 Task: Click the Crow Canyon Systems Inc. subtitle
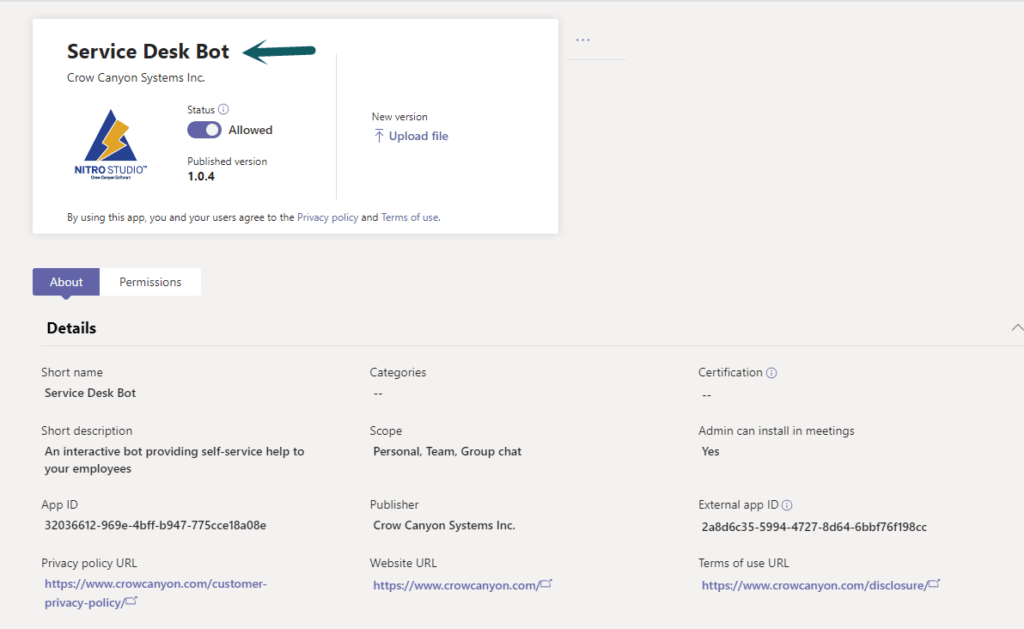(x=136, y=78)
